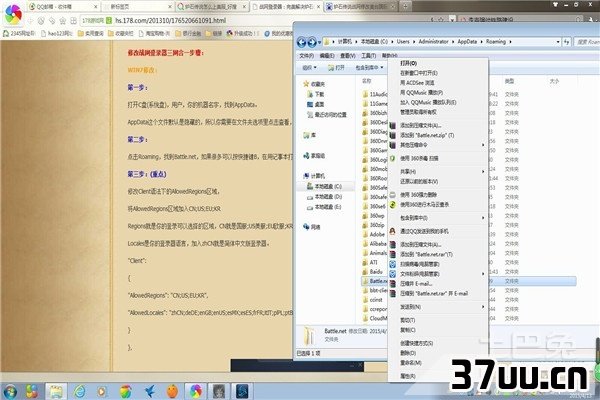
Task: Open the Explorer address bar history dropdown
Action: [558, 42]
